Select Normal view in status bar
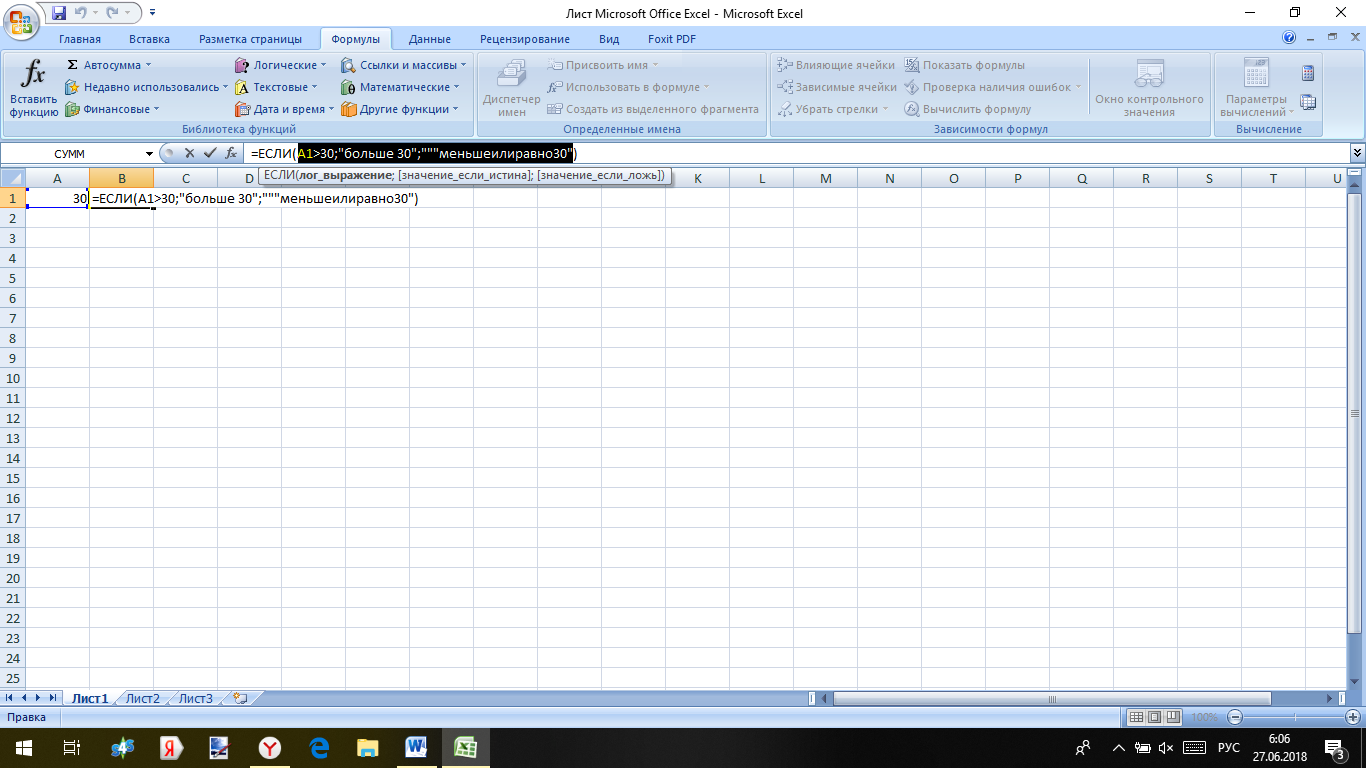 (1136, 717)
